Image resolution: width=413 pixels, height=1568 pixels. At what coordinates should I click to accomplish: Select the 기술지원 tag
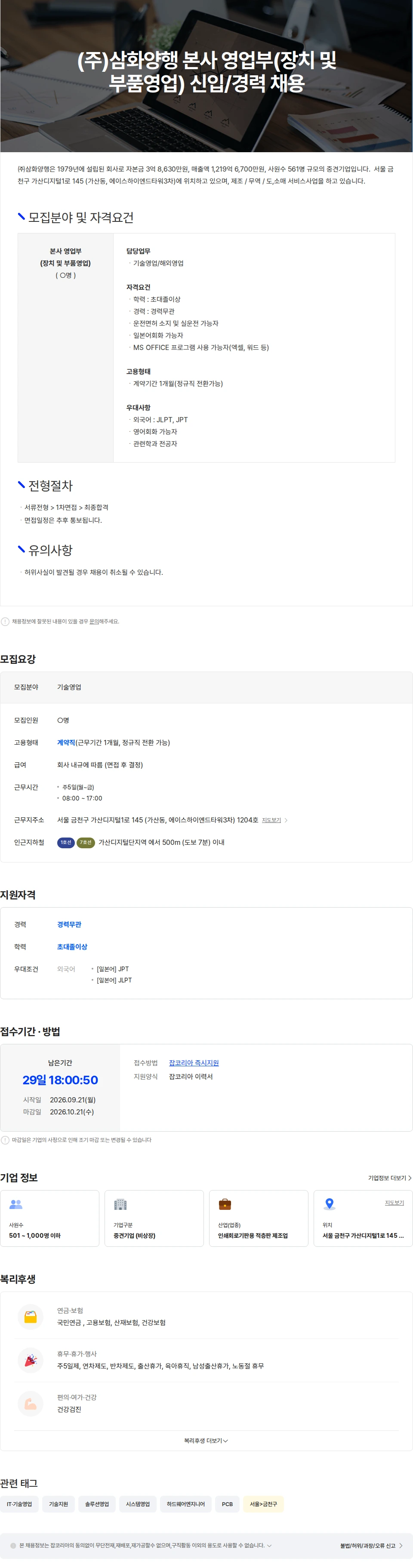(59, 1504)
